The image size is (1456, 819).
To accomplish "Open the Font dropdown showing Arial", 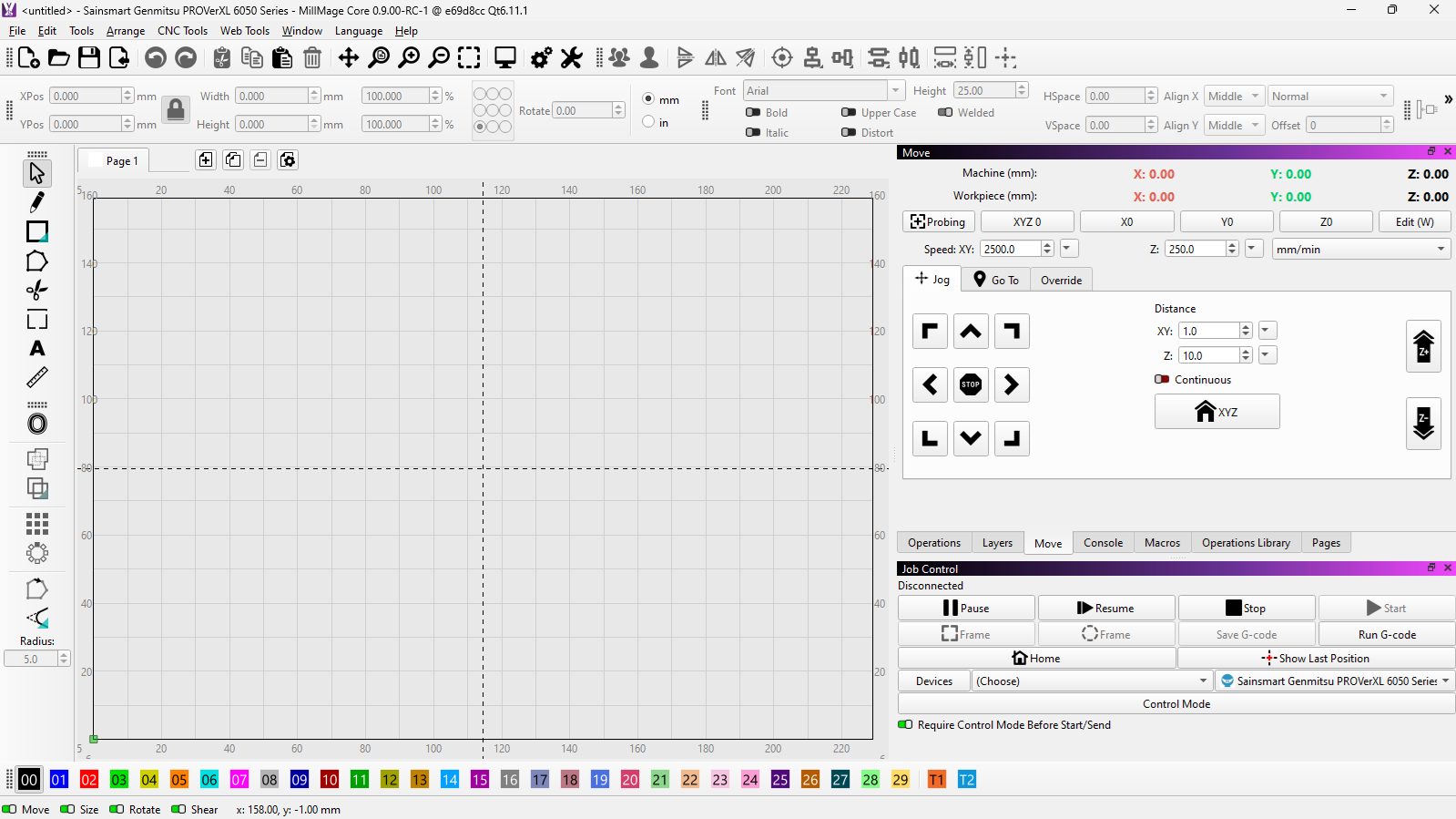I will pyautogui.click(x=823, y=90).
